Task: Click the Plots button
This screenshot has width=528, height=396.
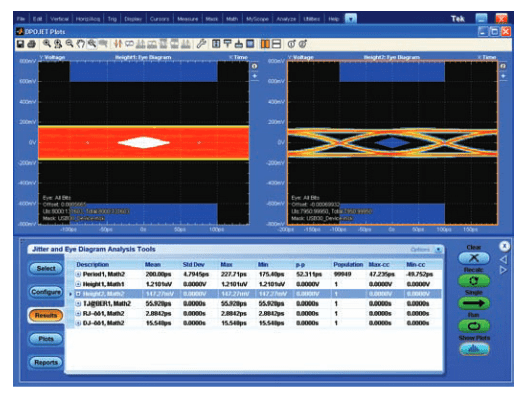Action: pos(46,339)
